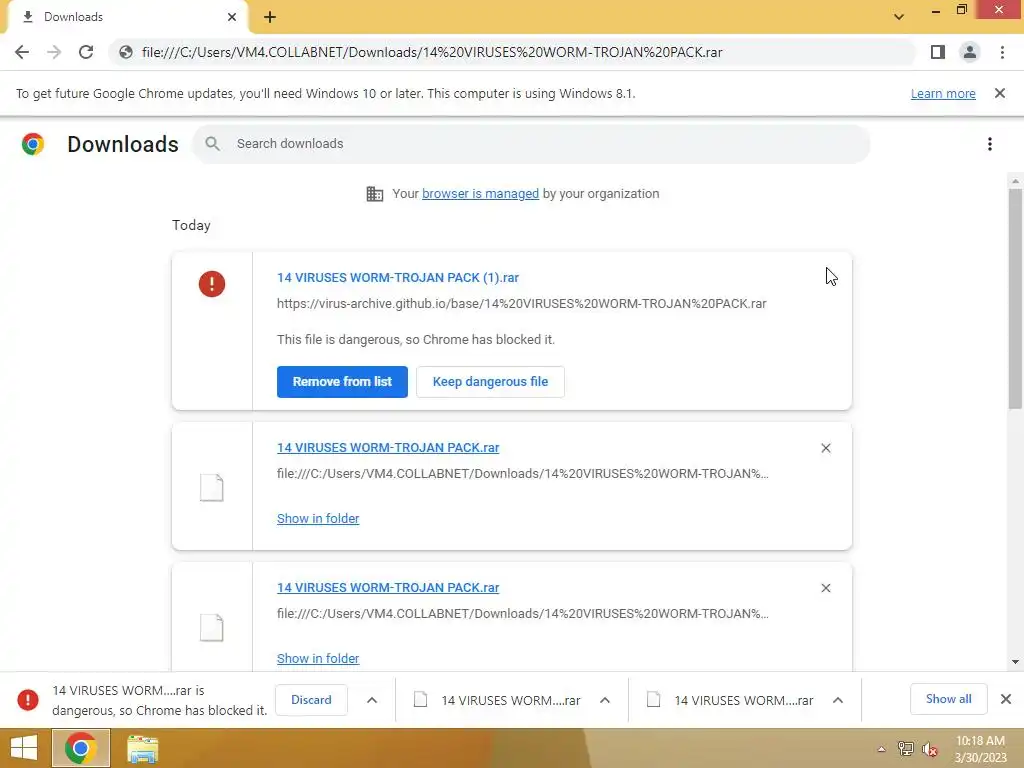Click the search magnifier icon

(212, 144)
